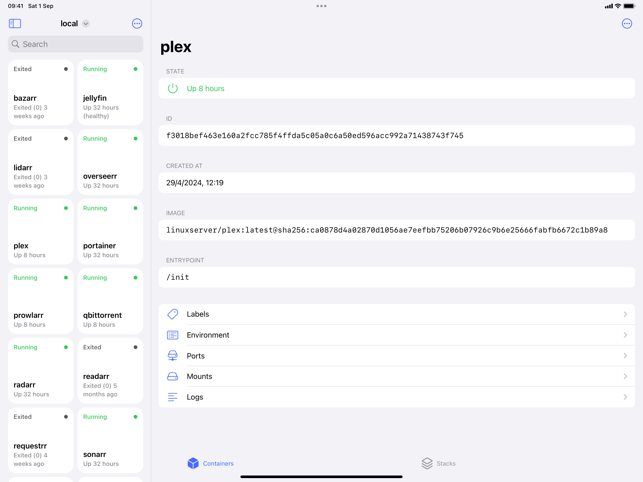Select the exited bazarr container
643x482 pixels.
point(41,93)
